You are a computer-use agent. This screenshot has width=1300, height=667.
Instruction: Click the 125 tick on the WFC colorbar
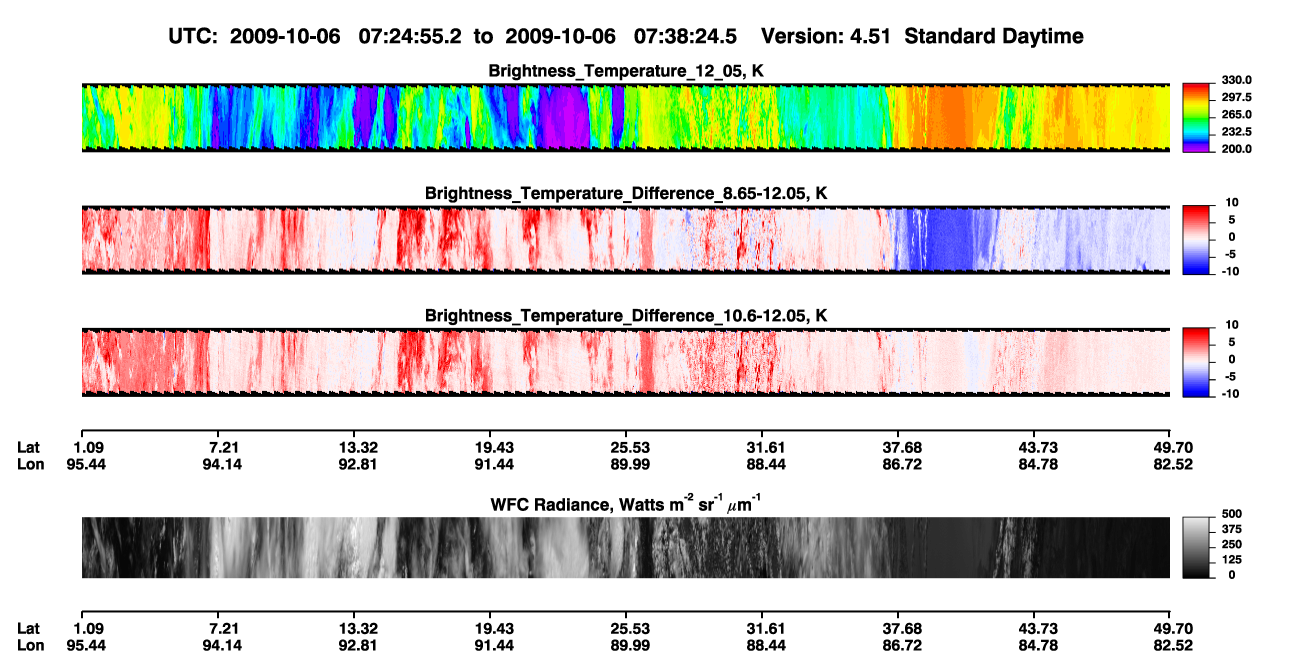click(x=1231, y=559)
